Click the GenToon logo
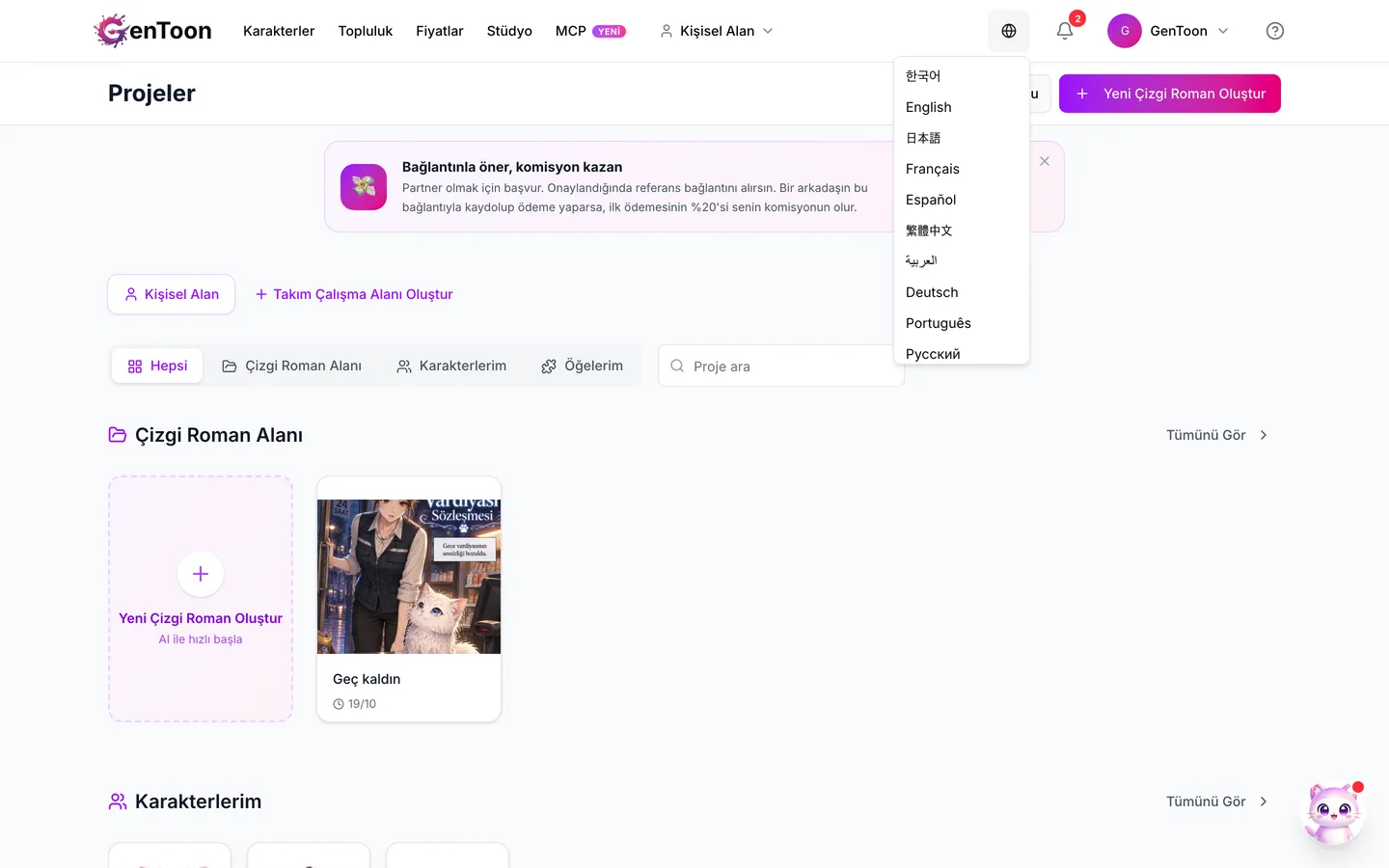The width and height of the screenshot is (1389, 868). (153, 31)
